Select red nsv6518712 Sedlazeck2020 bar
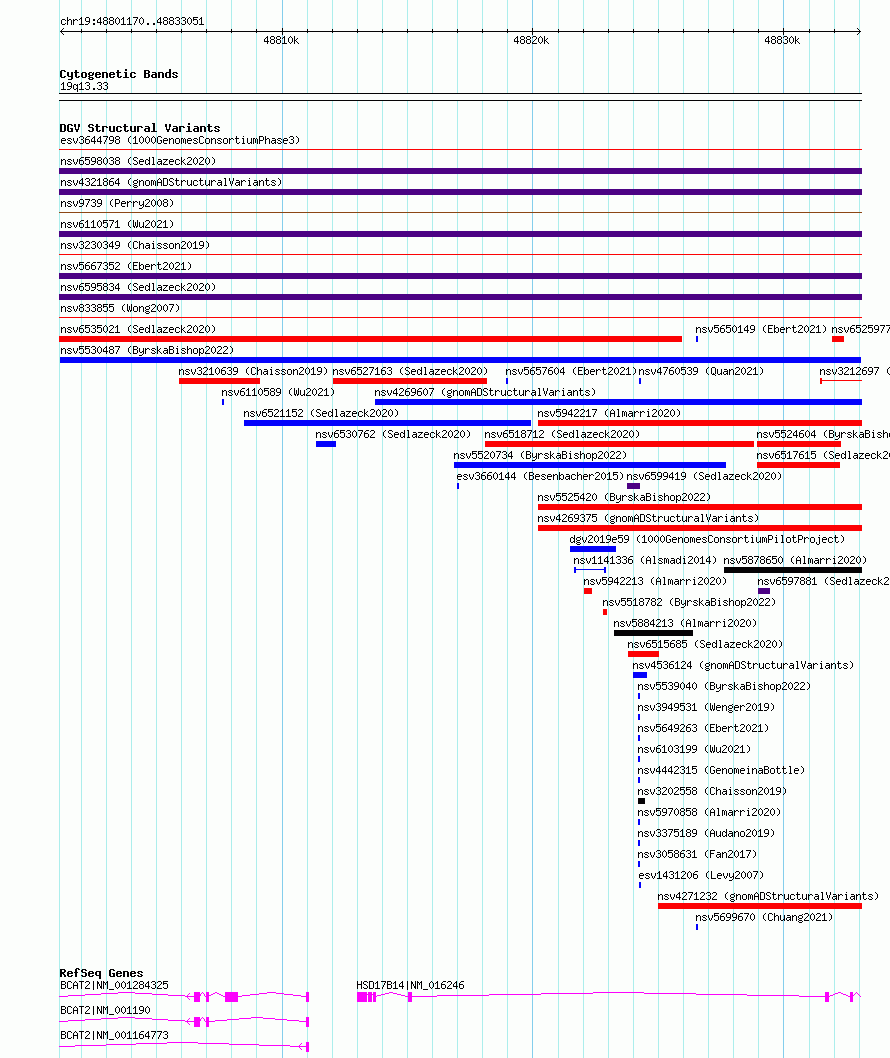Image resolution: width=890 pixels, height=1058 pixels. pyautogui.click(x=619, y=443)
